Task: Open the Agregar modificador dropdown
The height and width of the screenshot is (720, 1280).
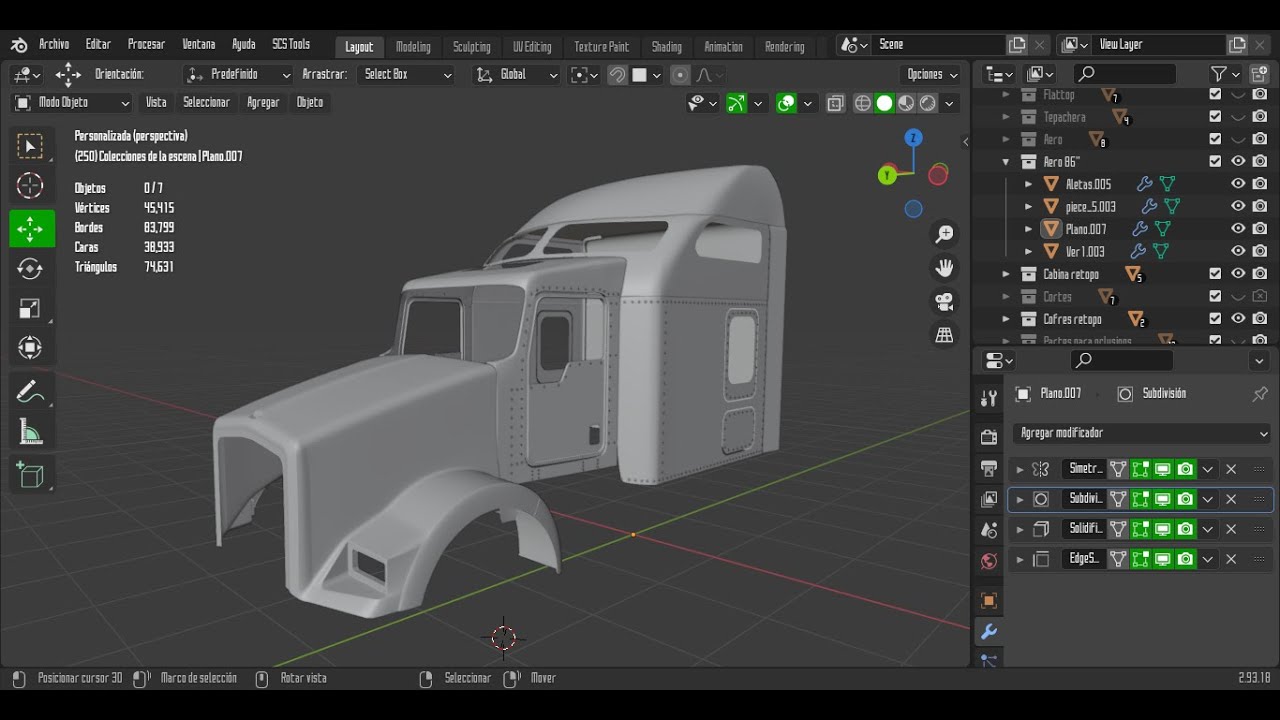Action: click(1142, 433)
